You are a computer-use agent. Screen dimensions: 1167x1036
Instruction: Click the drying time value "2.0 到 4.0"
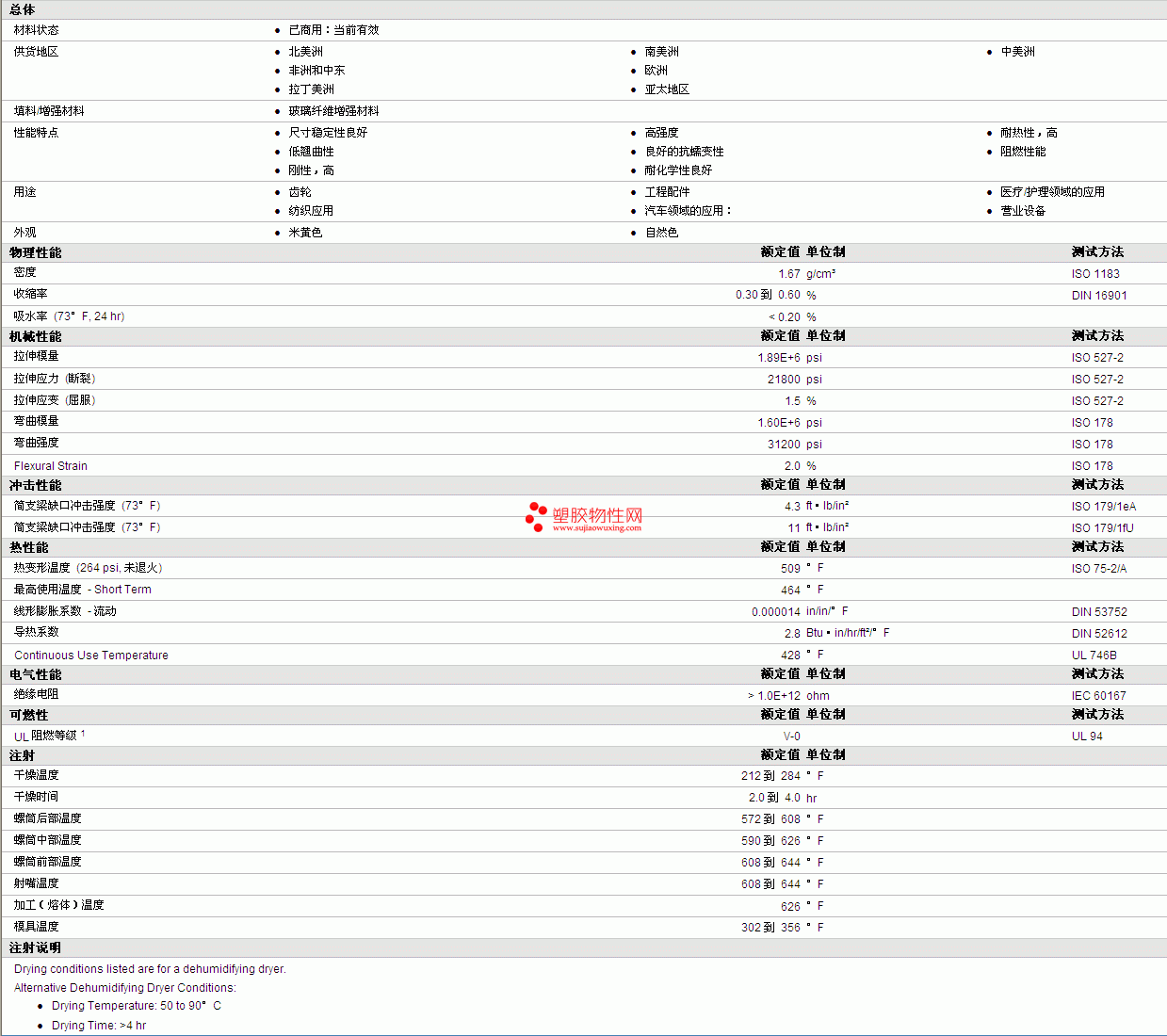point(774,798)
